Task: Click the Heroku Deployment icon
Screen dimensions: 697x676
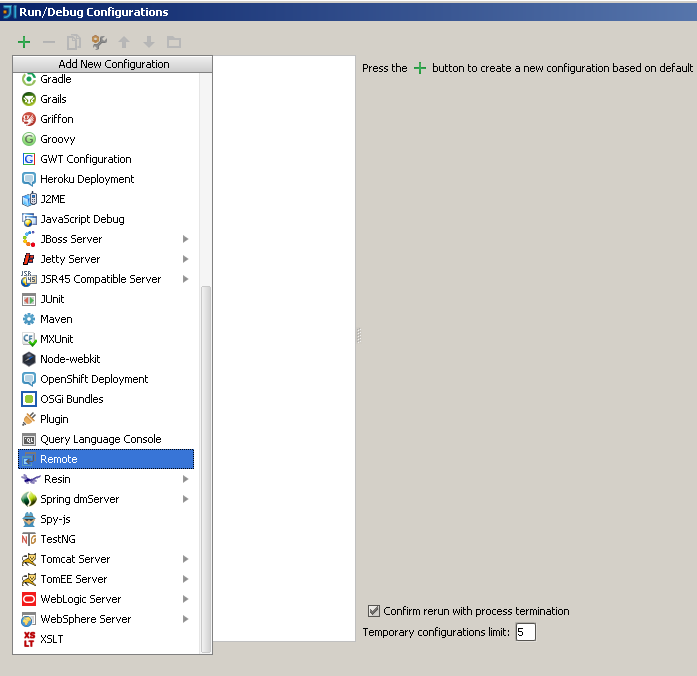Action: (29, 179)
